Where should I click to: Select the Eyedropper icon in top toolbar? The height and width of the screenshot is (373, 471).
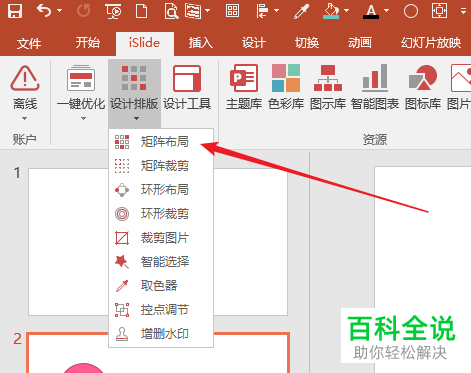click(x=301, y=11)
